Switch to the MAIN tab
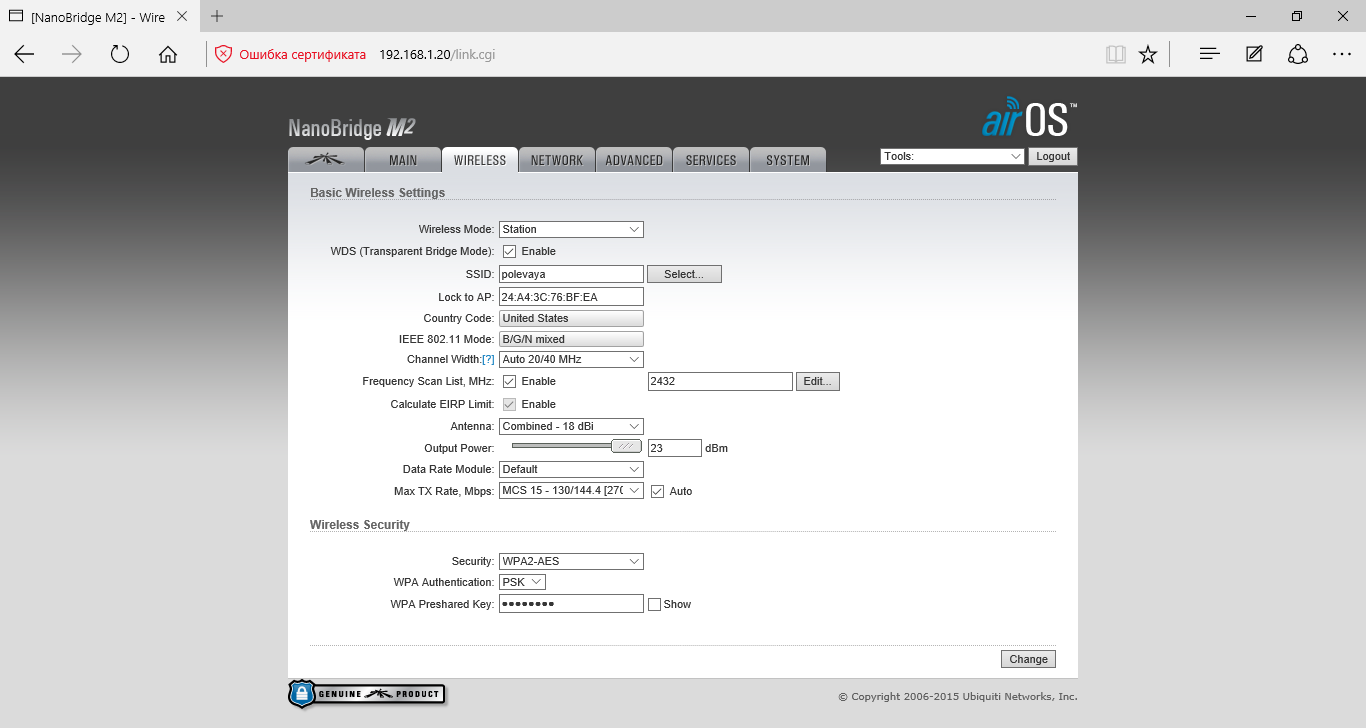The width and height of the screenshot is (1366, 728). 403,160
